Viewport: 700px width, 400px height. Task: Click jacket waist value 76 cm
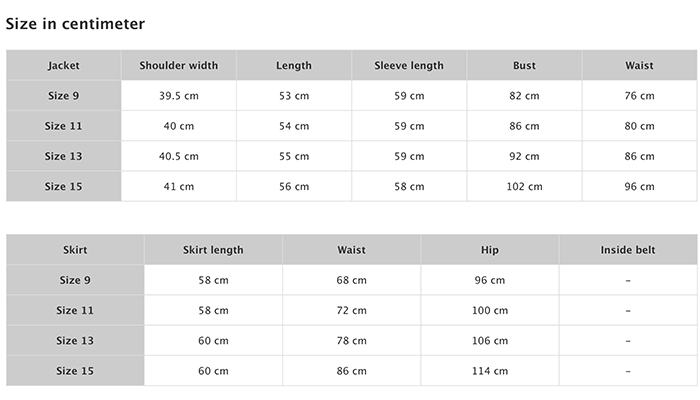639,96
